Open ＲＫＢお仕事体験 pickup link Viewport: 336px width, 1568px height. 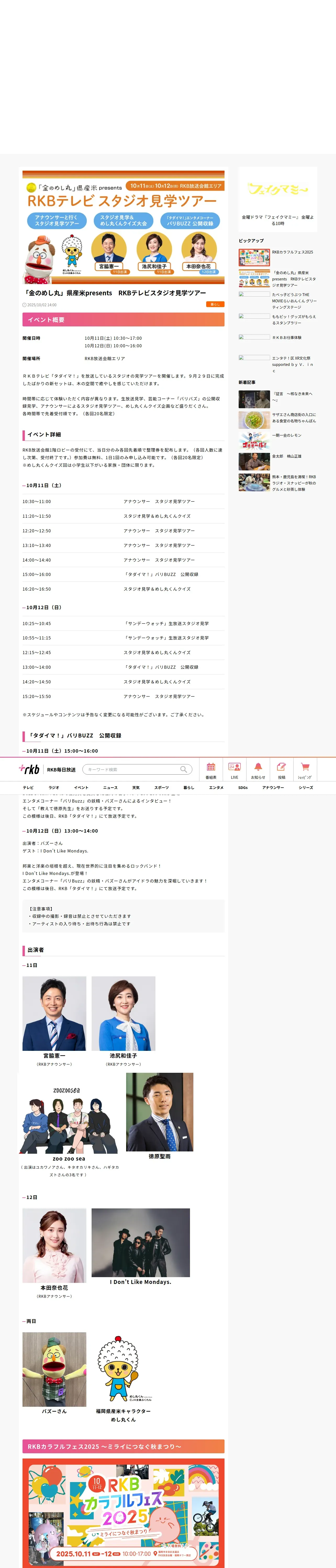287,337
